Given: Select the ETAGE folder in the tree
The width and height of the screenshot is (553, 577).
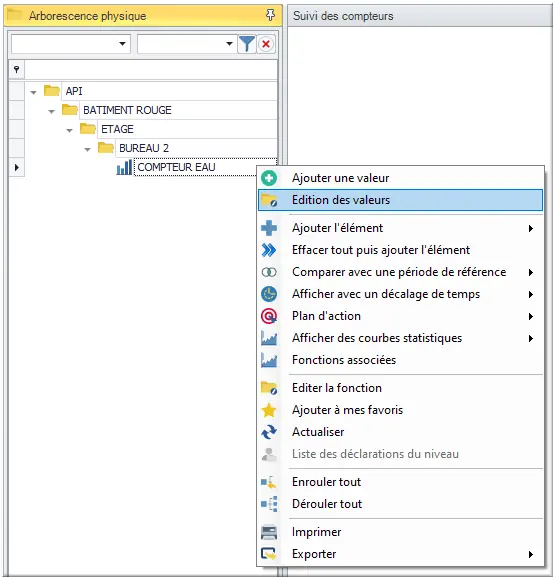Looking at the screenshot, I should pyautogui.click(x=117, y=129).
